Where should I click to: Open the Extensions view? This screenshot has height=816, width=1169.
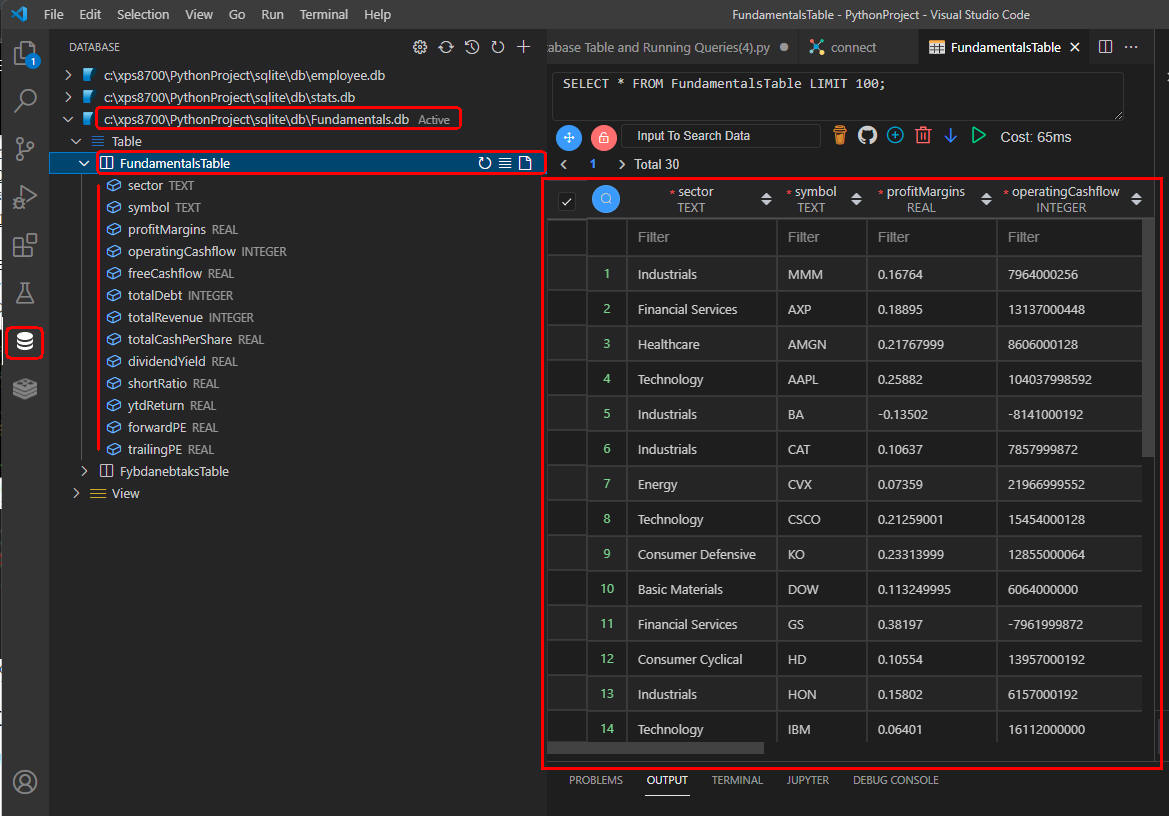[25, 245]
